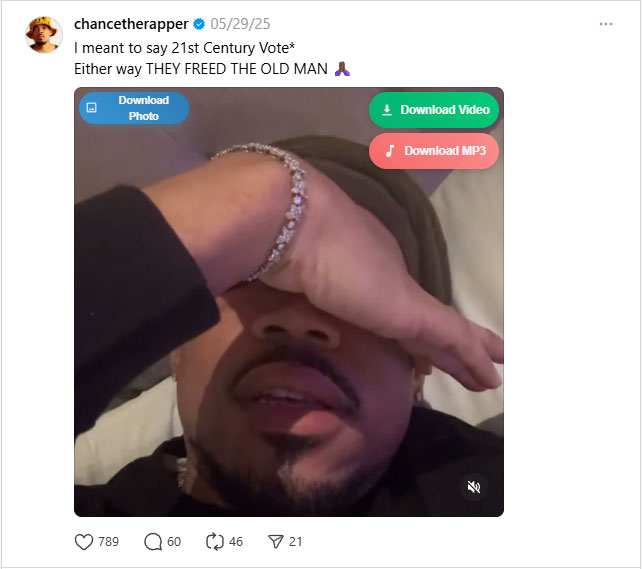The height and width of the screenshot is (569, 642).
Task: Share the post with the paper plane icon
Action: point(276,542)
